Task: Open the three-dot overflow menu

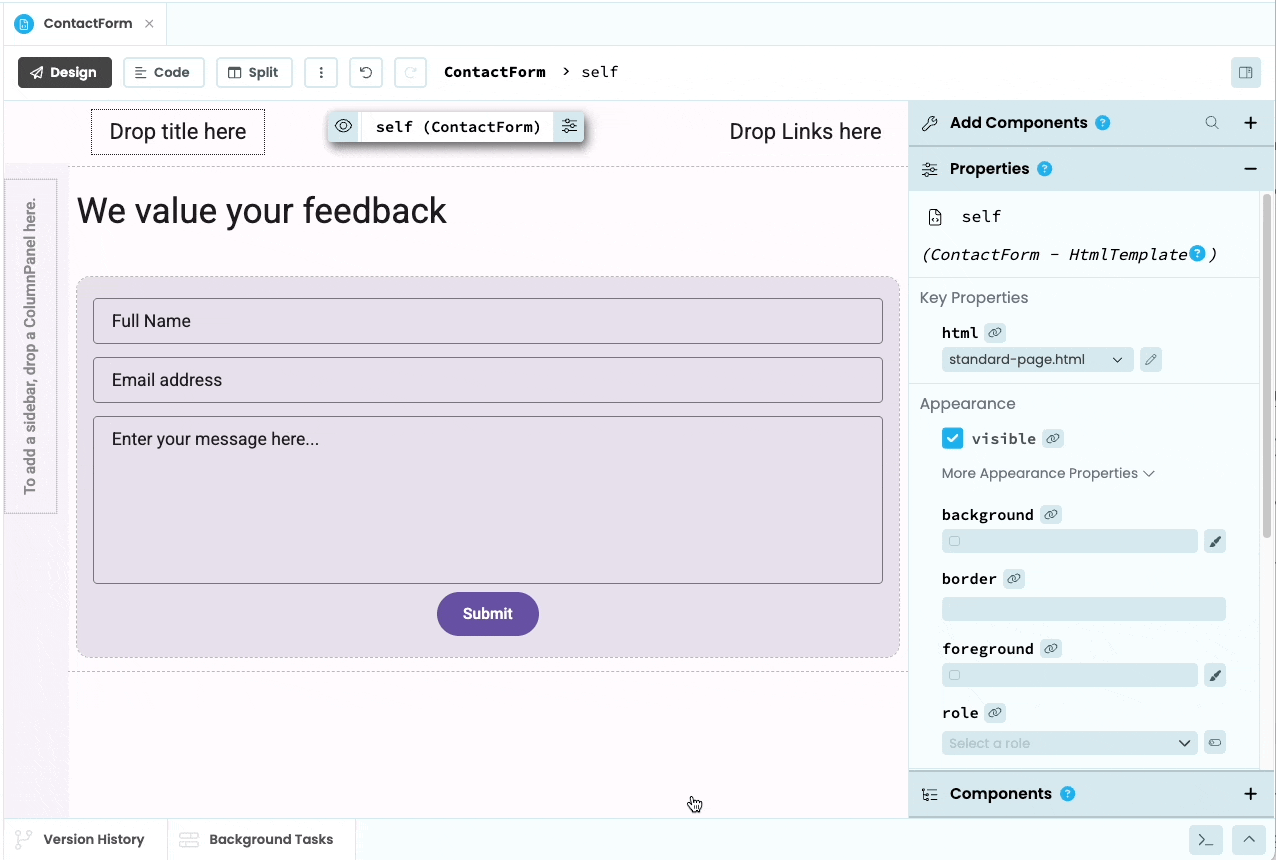Action: (x=321, y=72)
